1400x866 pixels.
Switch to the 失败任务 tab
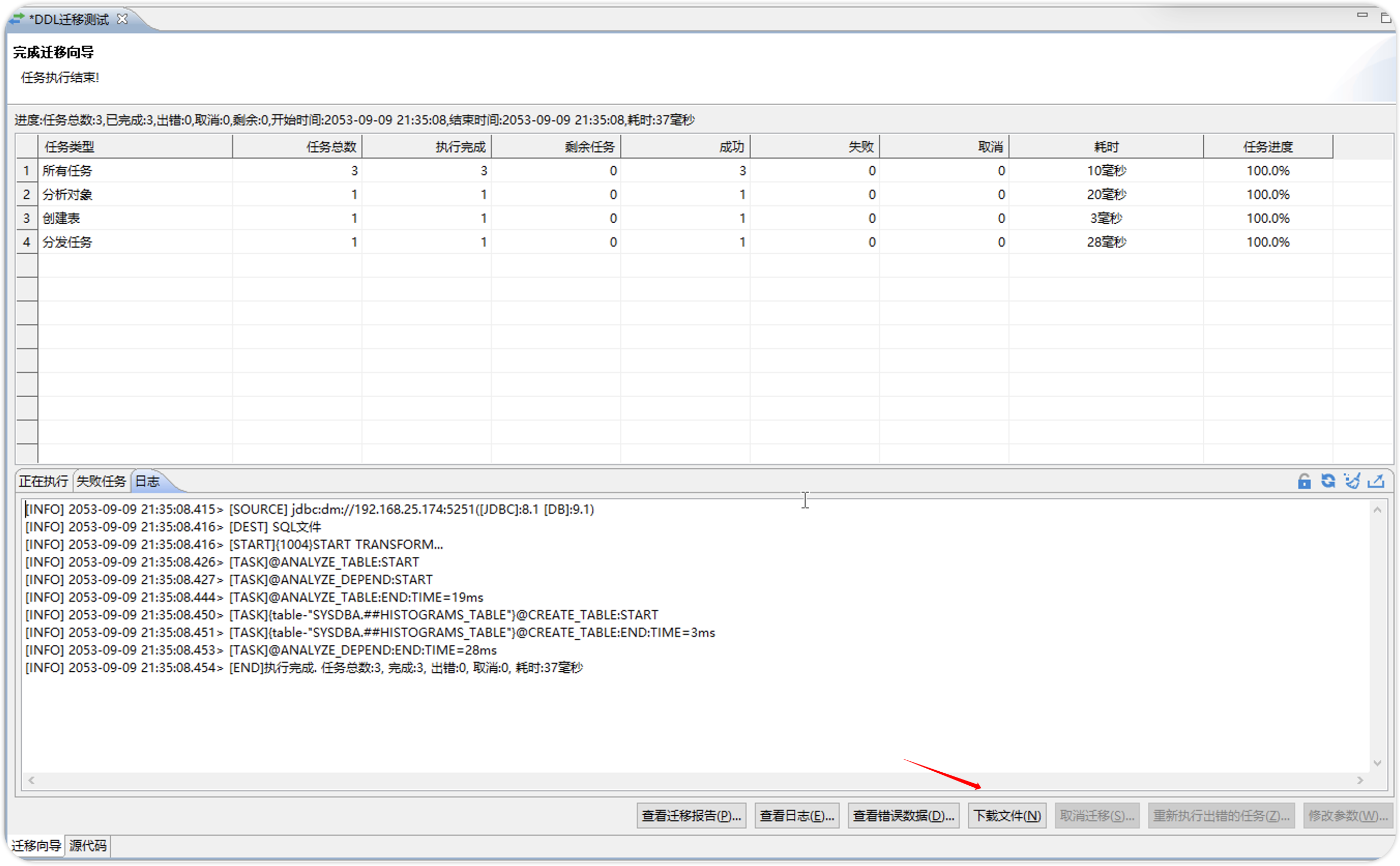tap(101, 481)
